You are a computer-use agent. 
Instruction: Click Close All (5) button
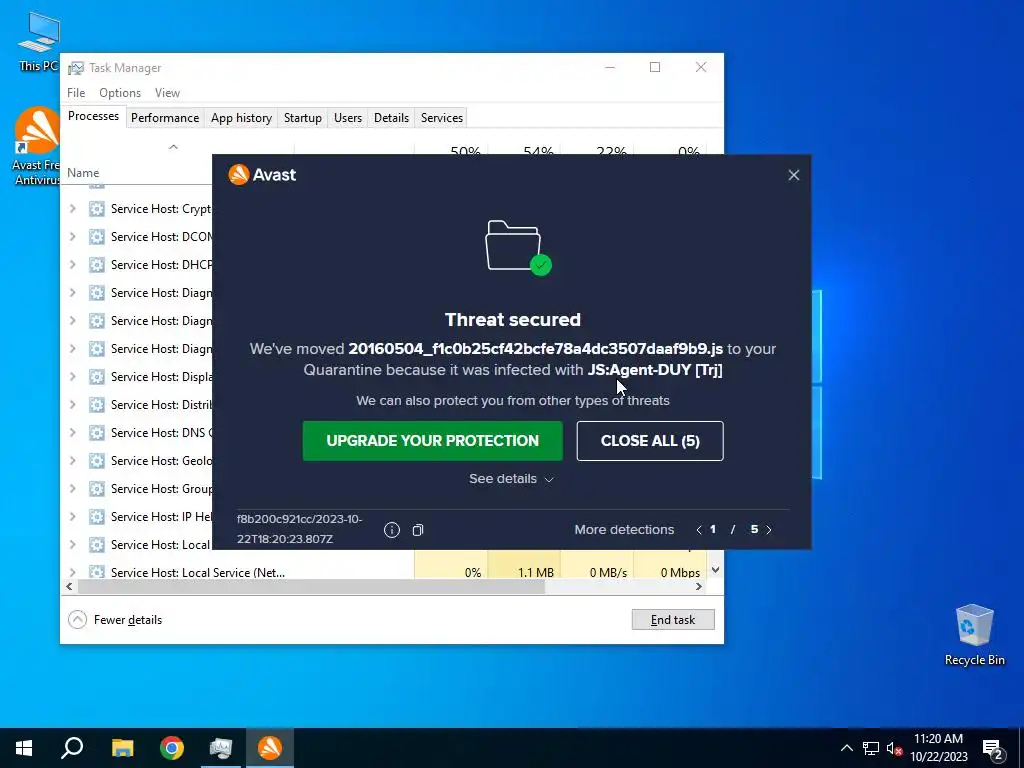[x=650, y=441]
